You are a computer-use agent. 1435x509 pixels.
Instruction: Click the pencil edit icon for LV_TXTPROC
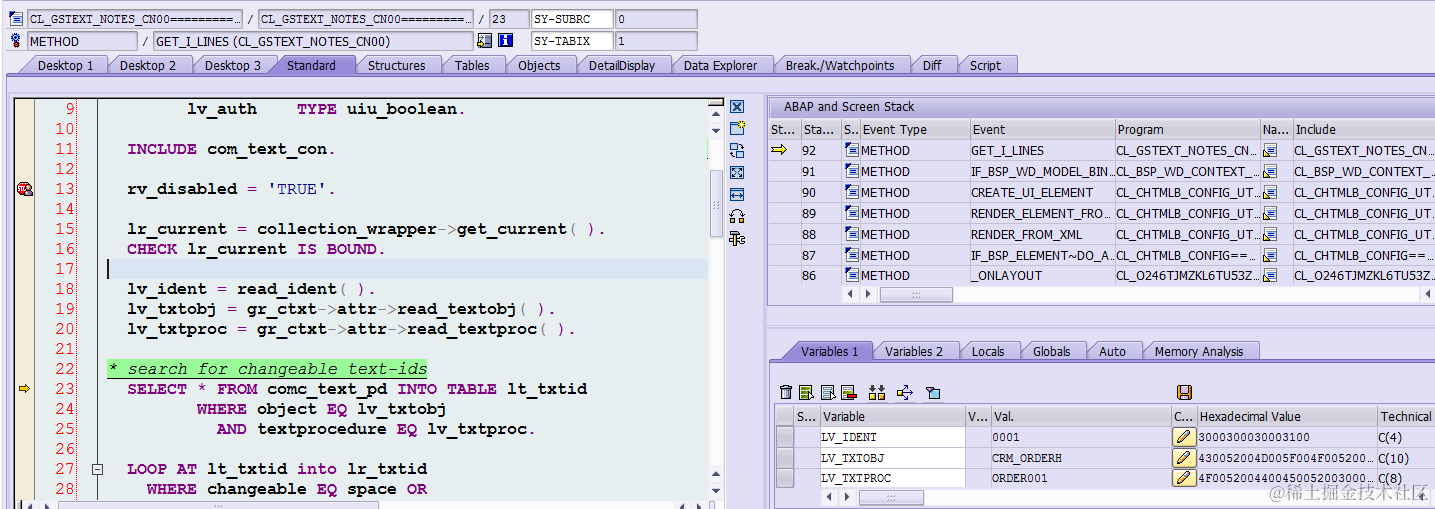click(1183, 478)
